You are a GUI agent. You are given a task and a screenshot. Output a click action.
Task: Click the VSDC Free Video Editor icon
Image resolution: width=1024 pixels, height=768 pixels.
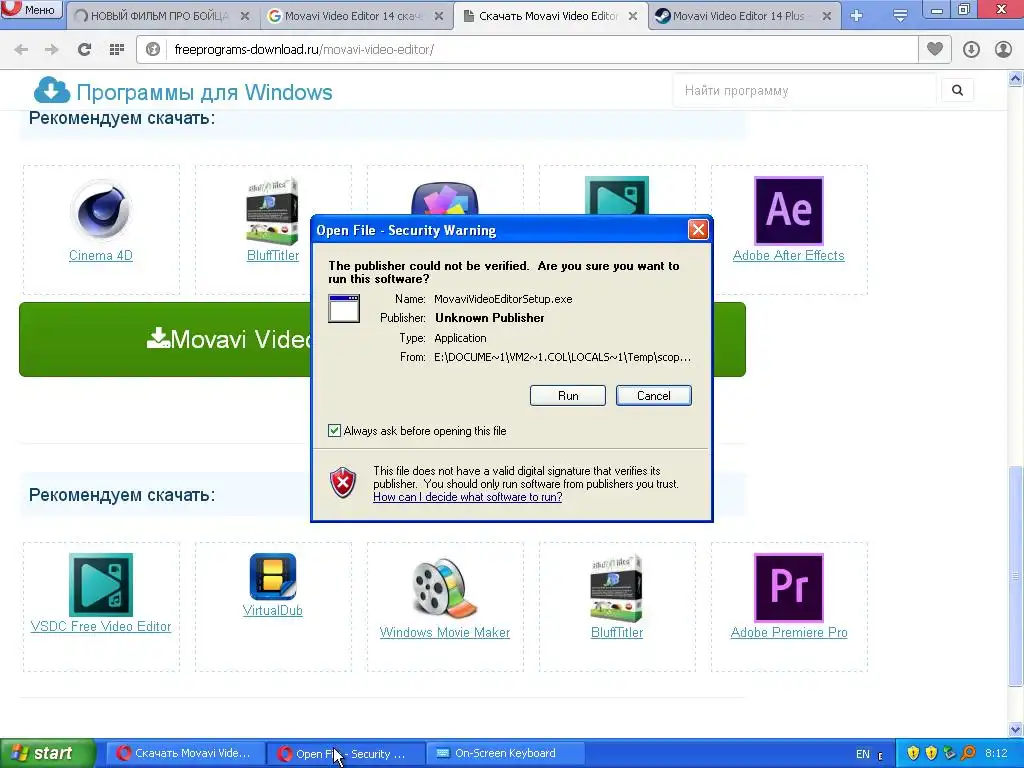(x=101, y=584)
